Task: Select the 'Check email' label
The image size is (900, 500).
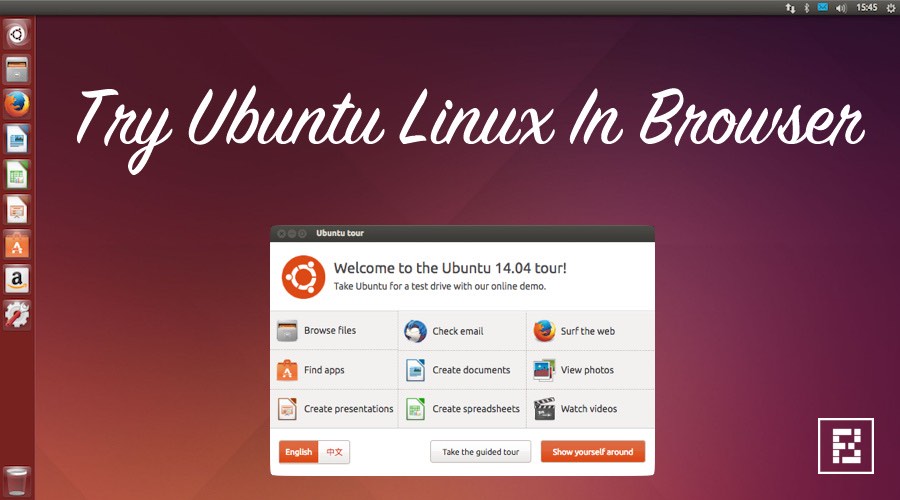Action: (x=457, y=331)
